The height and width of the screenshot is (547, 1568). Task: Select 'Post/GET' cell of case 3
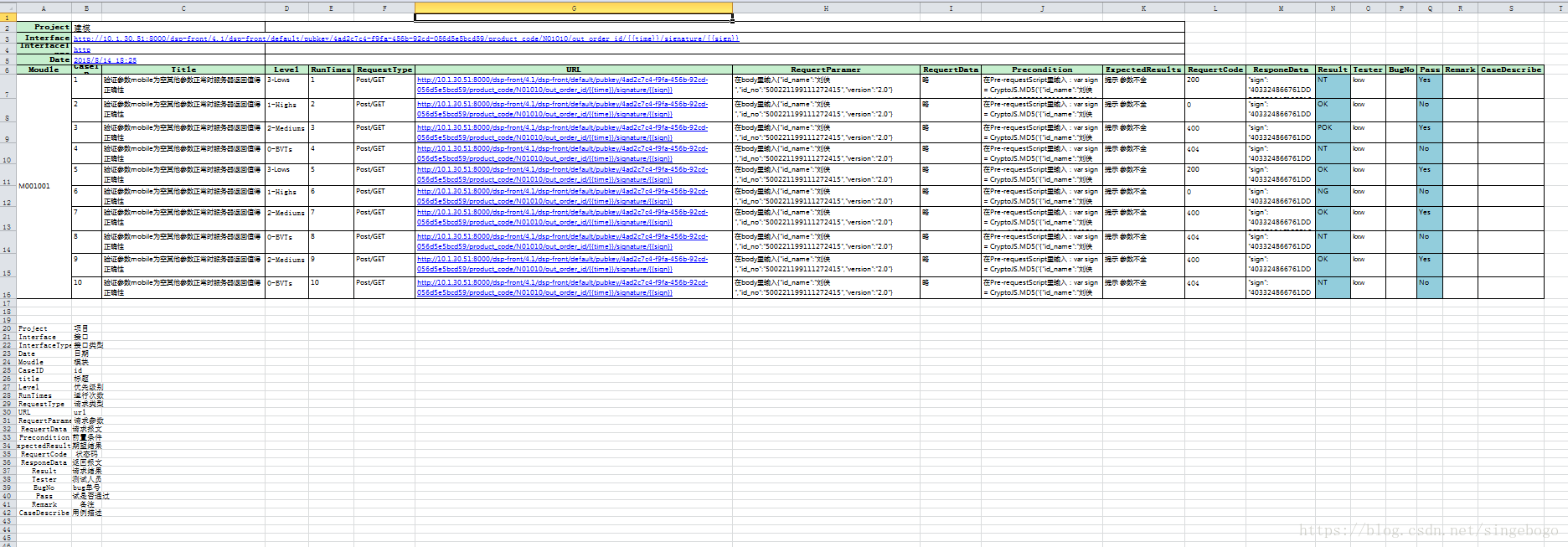click(x=384, y=132)
